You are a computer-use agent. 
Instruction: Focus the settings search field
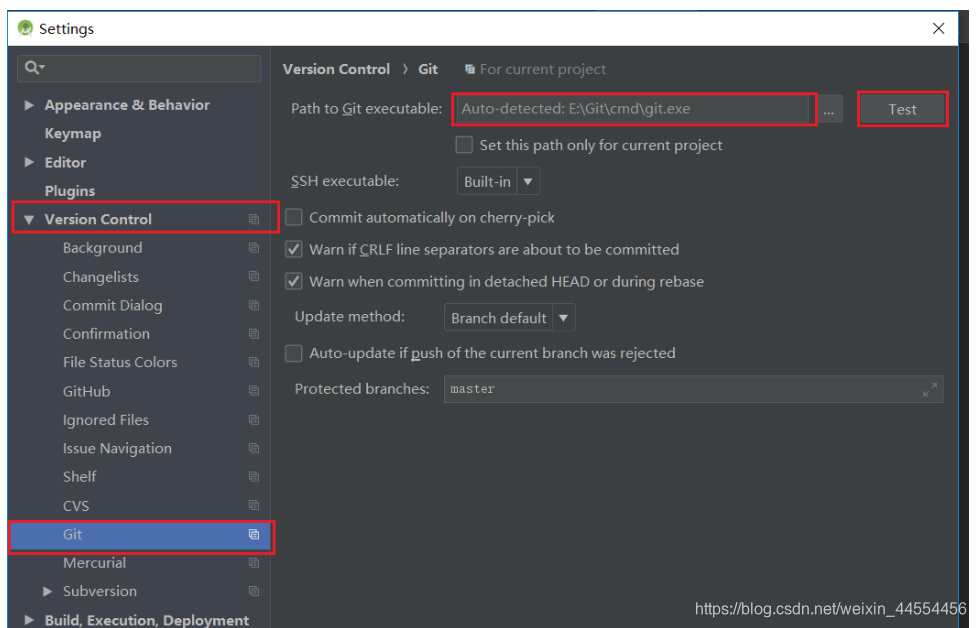point(139,68)
